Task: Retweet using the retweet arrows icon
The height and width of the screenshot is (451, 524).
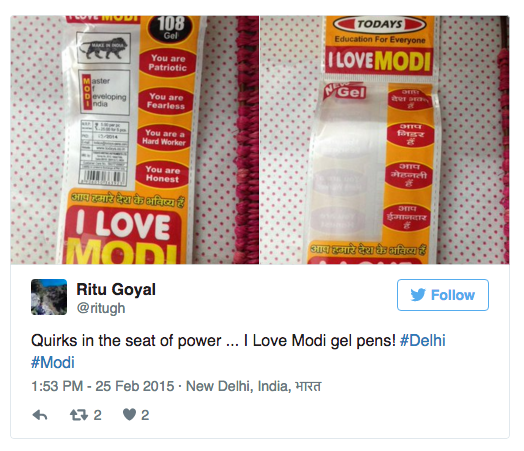Action: tap(79, 415)
